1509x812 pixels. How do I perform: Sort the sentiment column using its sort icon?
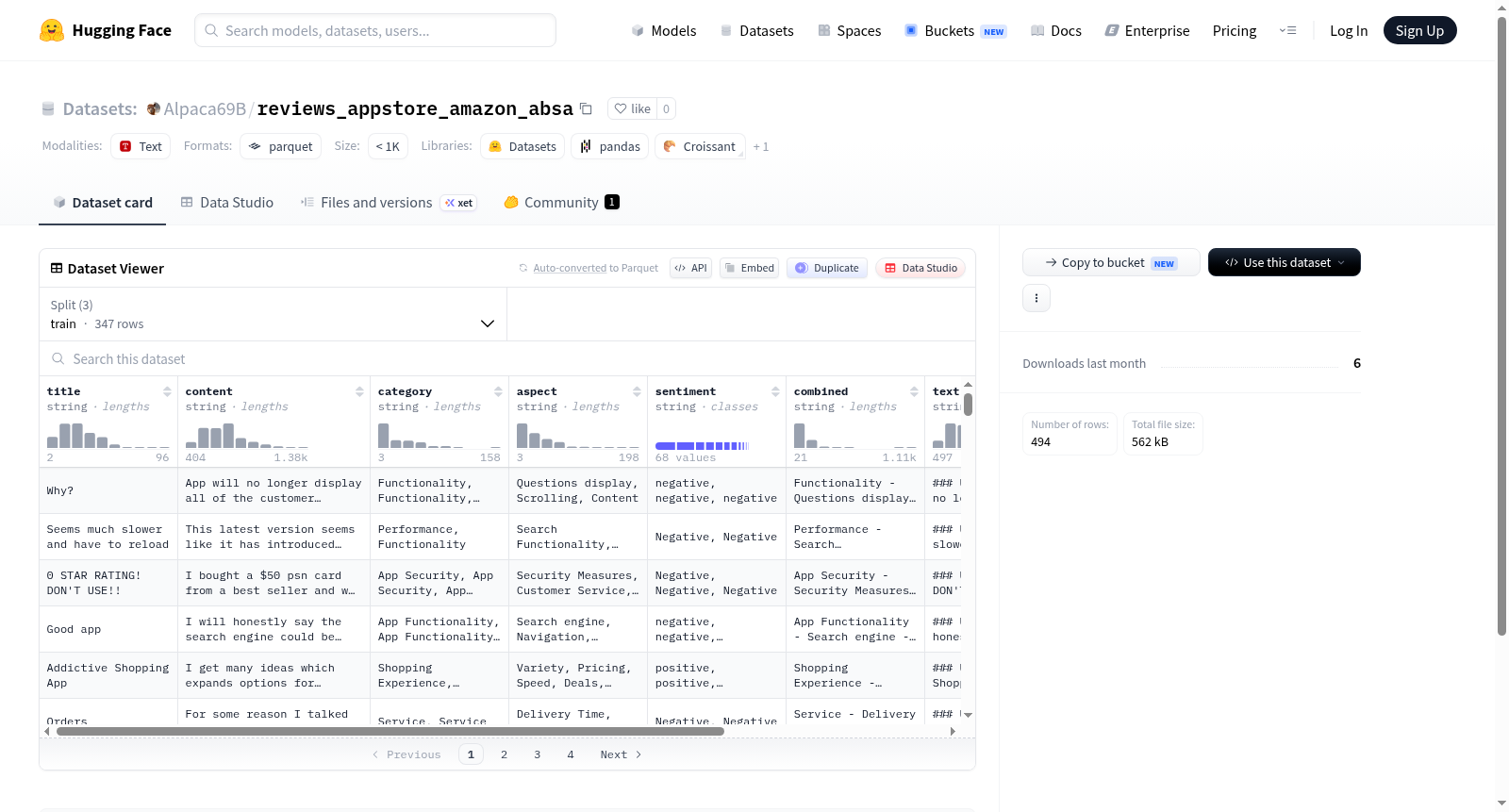point(775,391)
